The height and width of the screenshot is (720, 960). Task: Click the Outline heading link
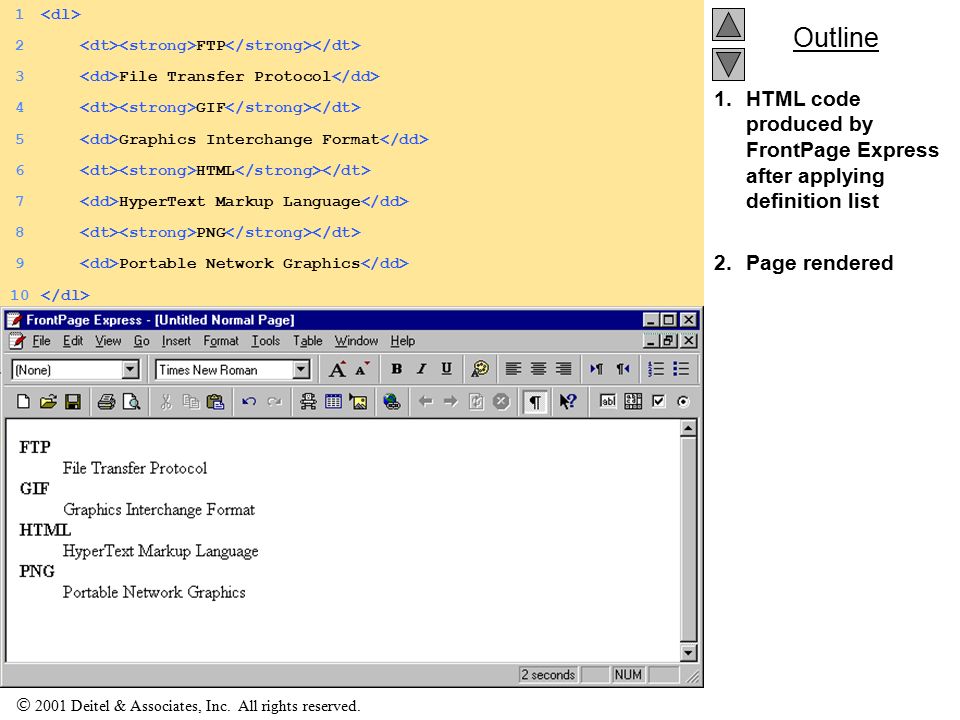click(x=836, y=38)
